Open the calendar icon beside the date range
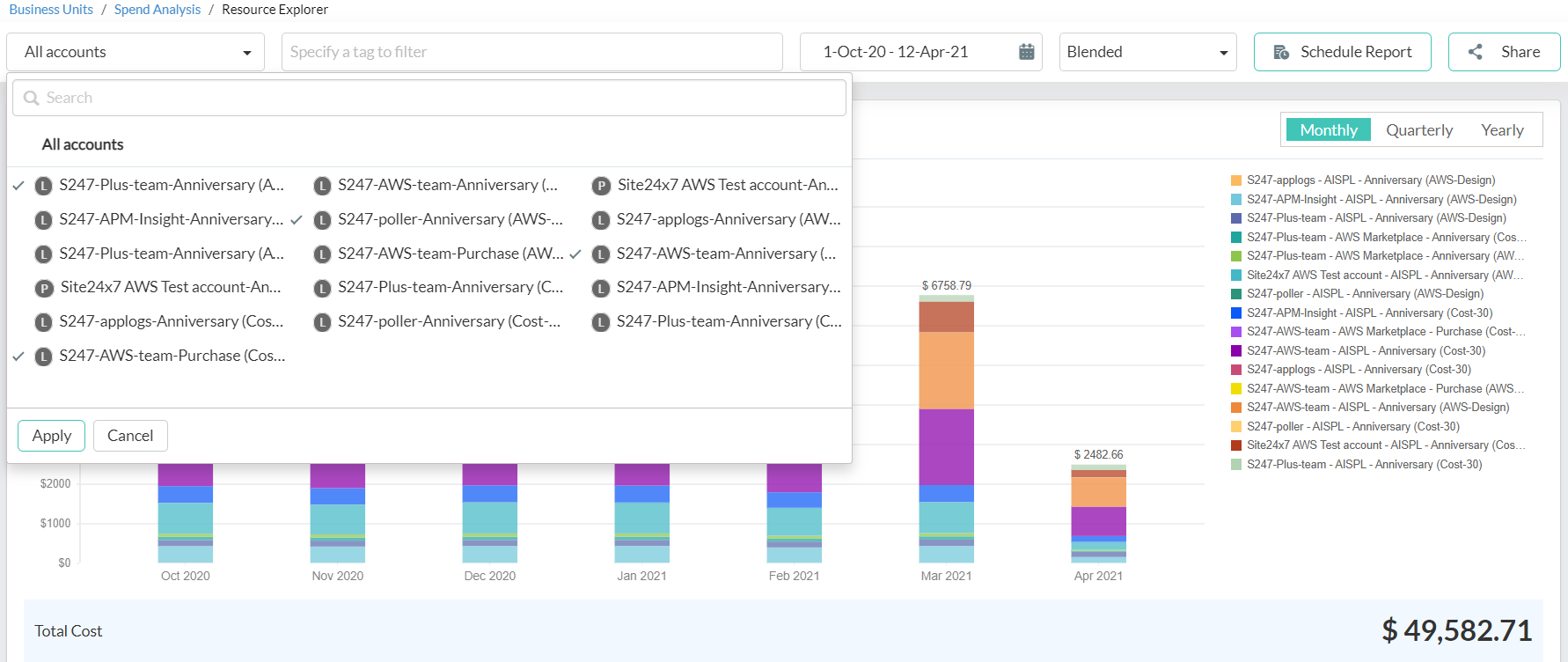Screen dimensions: 1568x662 pyautogui.click(x=1026, y=52)
